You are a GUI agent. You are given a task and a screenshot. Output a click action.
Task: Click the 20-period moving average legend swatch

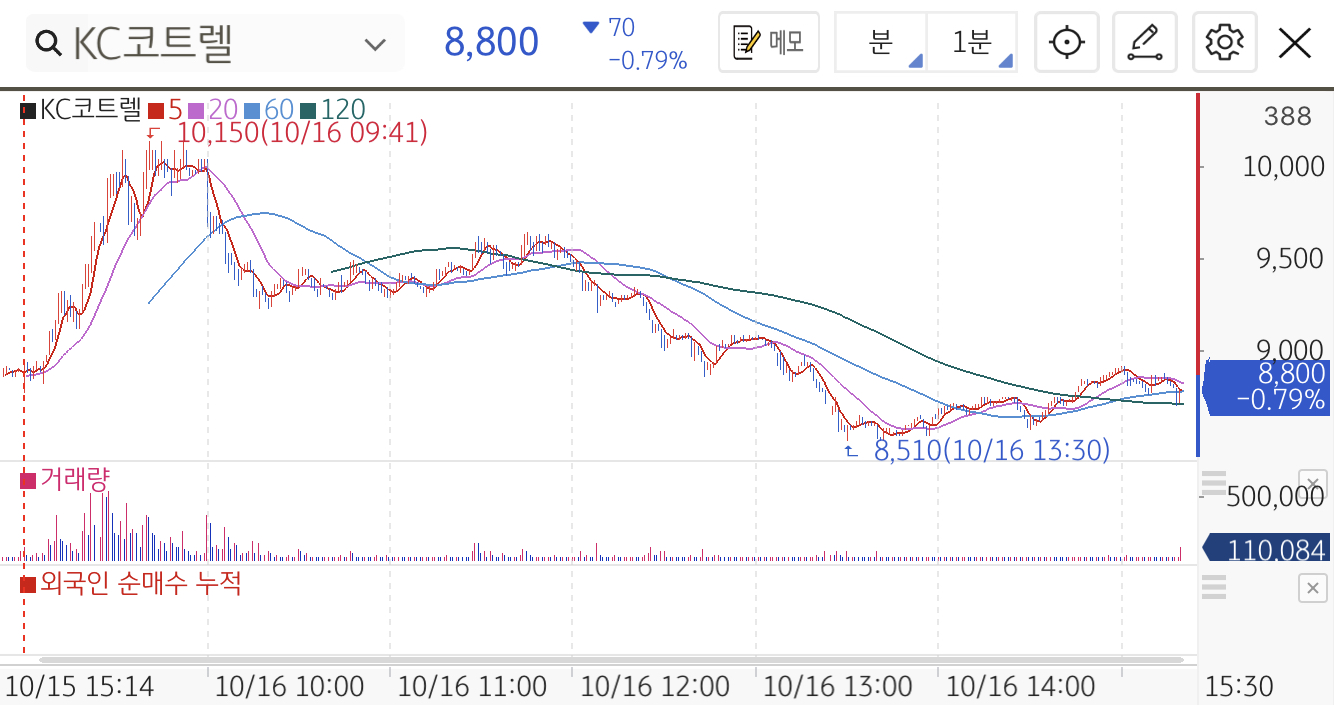[195, 110]
